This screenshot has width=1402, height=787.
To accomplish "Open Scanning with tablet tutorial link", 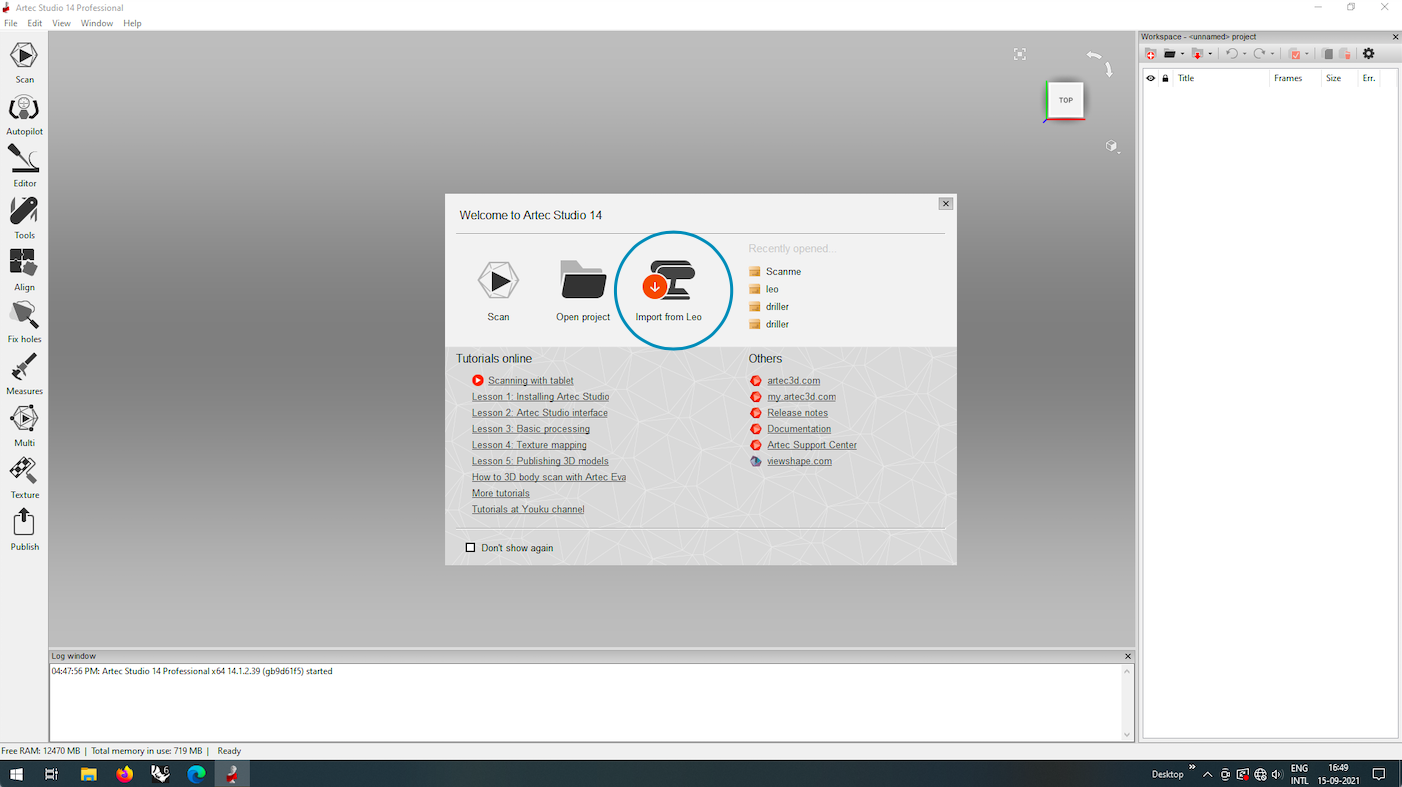I will point(531,380).
